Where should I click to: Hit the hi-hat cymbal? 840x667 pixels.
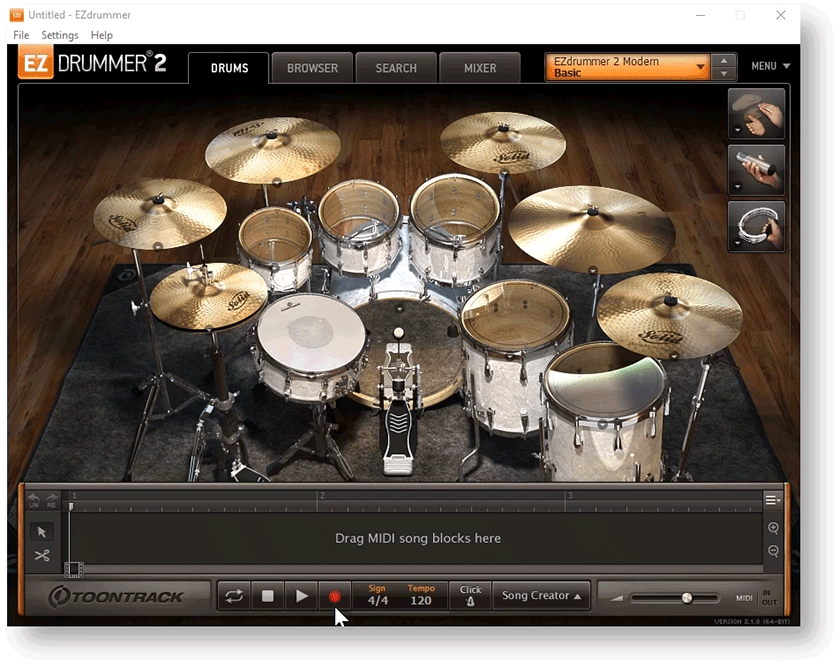pos(208,295)
